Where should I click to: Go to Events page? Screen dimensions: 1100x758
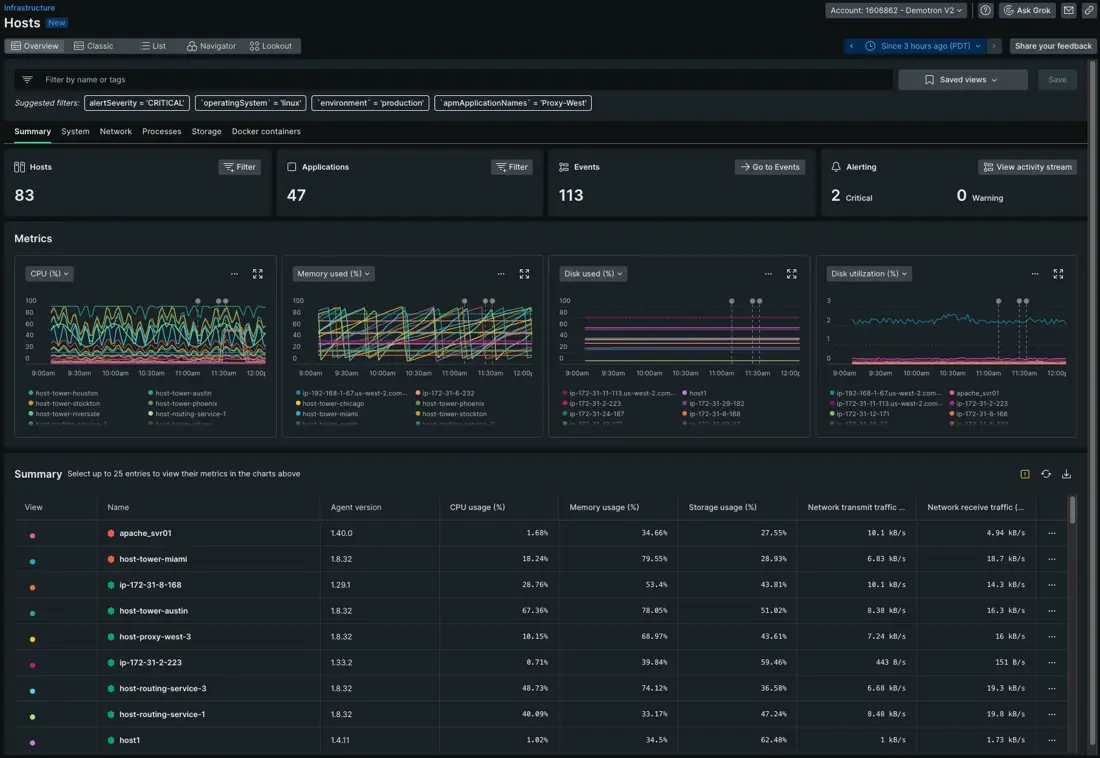(x=770, y=167)
